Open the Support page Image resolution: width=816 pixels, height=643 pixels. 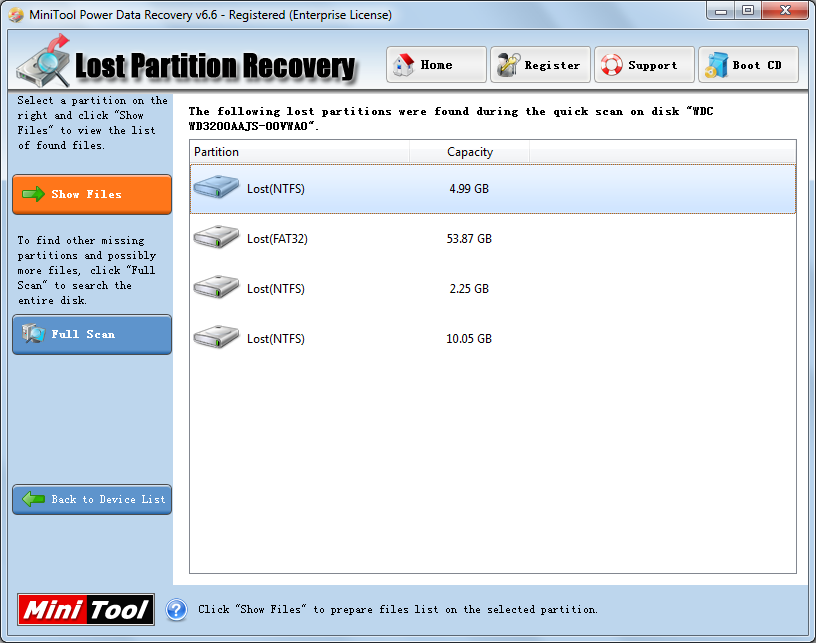coord(644,65)
